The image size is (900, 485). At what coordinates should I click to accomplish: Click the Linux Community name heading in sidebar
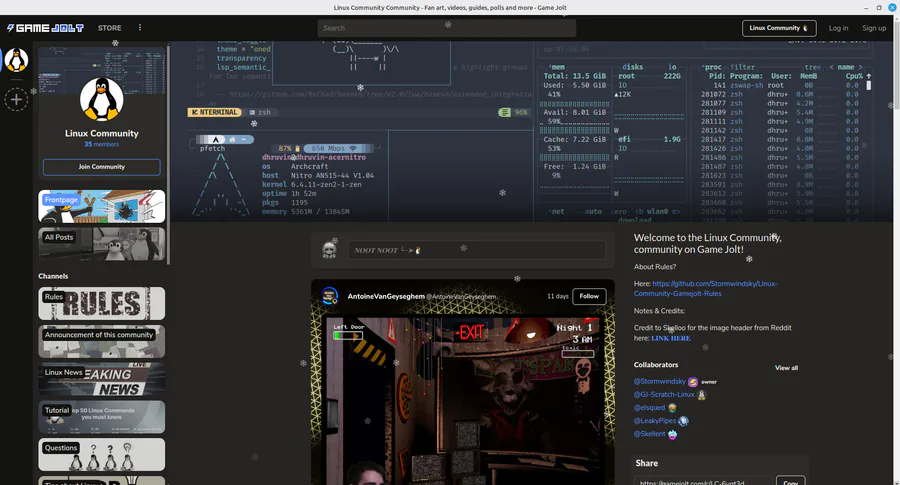[x=102, y=133]
